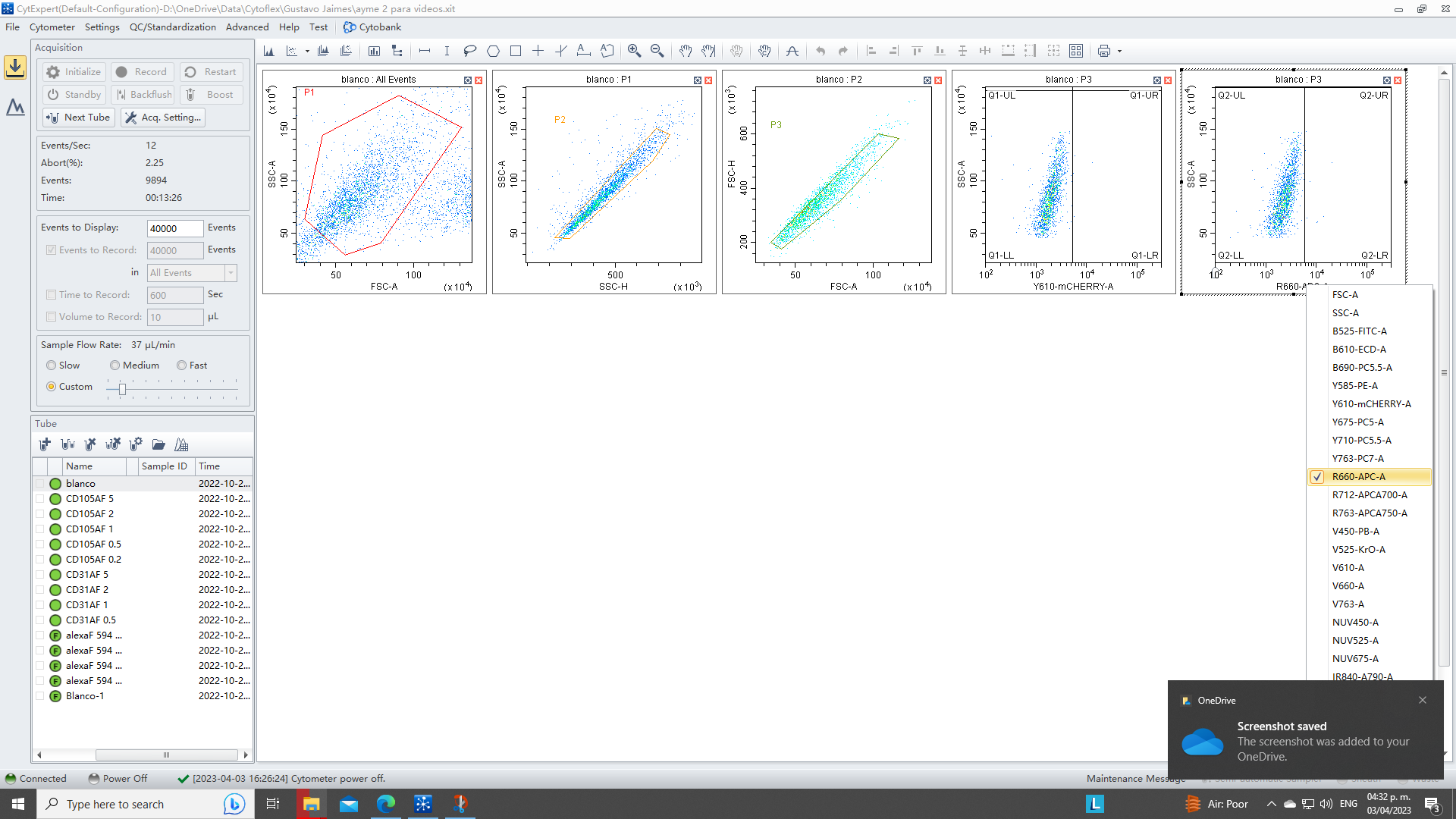The image size is (1456, 819).
Task: Select the histogram plot tool
Action: pos(269,51)
